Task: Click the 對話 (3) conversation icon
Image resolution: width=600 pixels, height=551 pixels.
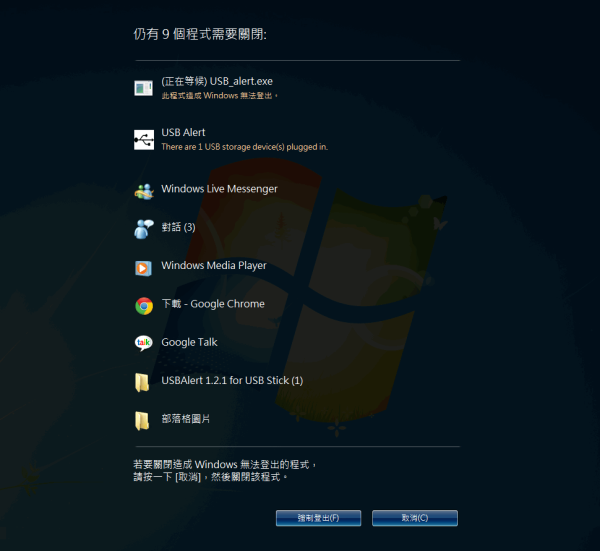Action: coord(144,229)
